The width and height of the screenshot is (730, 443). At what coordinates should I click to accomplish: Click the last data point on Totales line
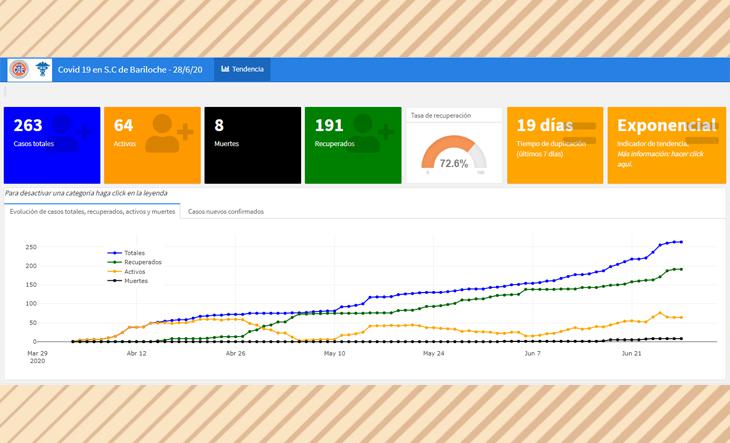(x=681, y=242)
